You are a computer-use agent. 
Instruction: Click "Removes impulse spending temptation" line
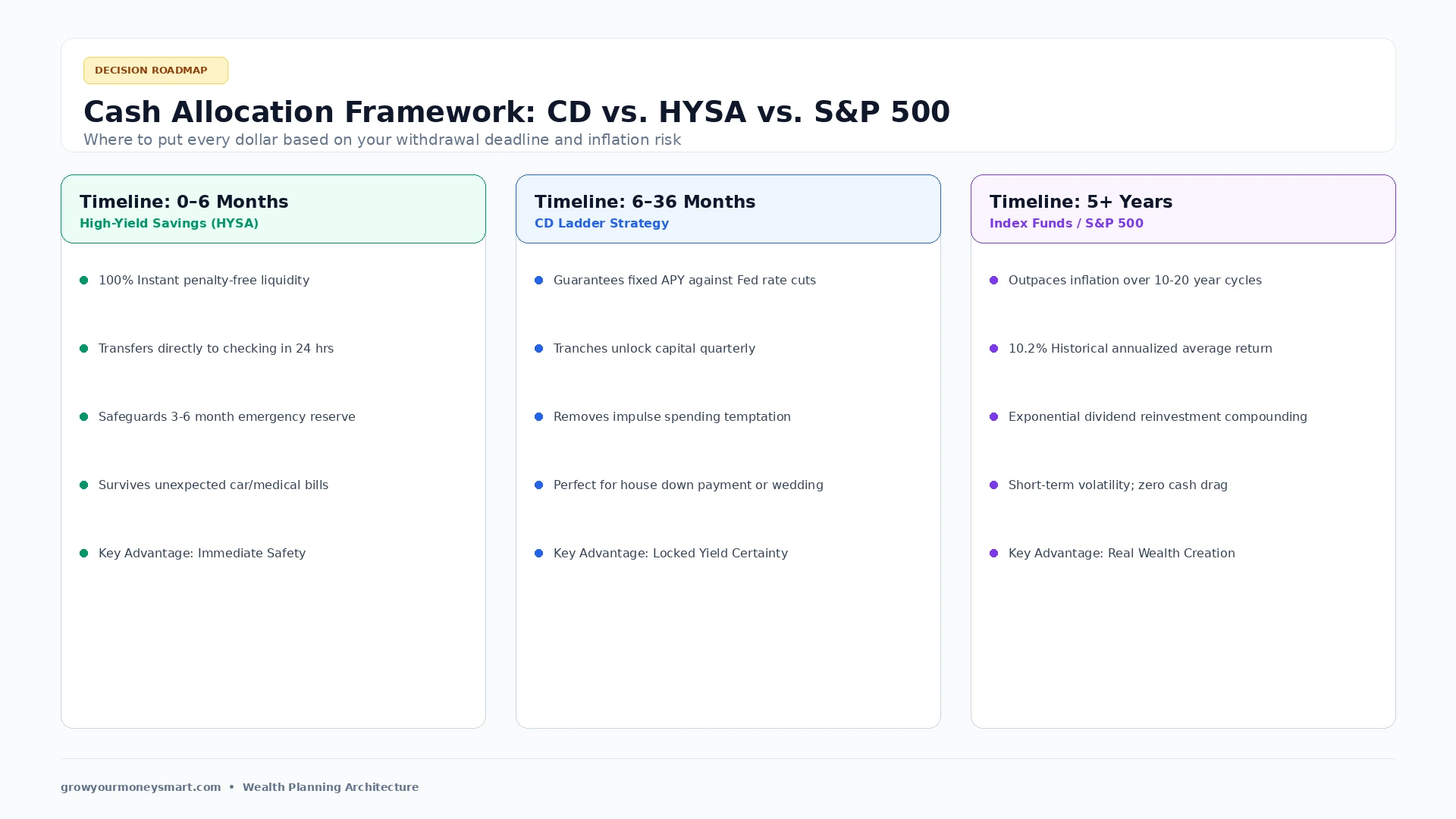tap(672, 417)
